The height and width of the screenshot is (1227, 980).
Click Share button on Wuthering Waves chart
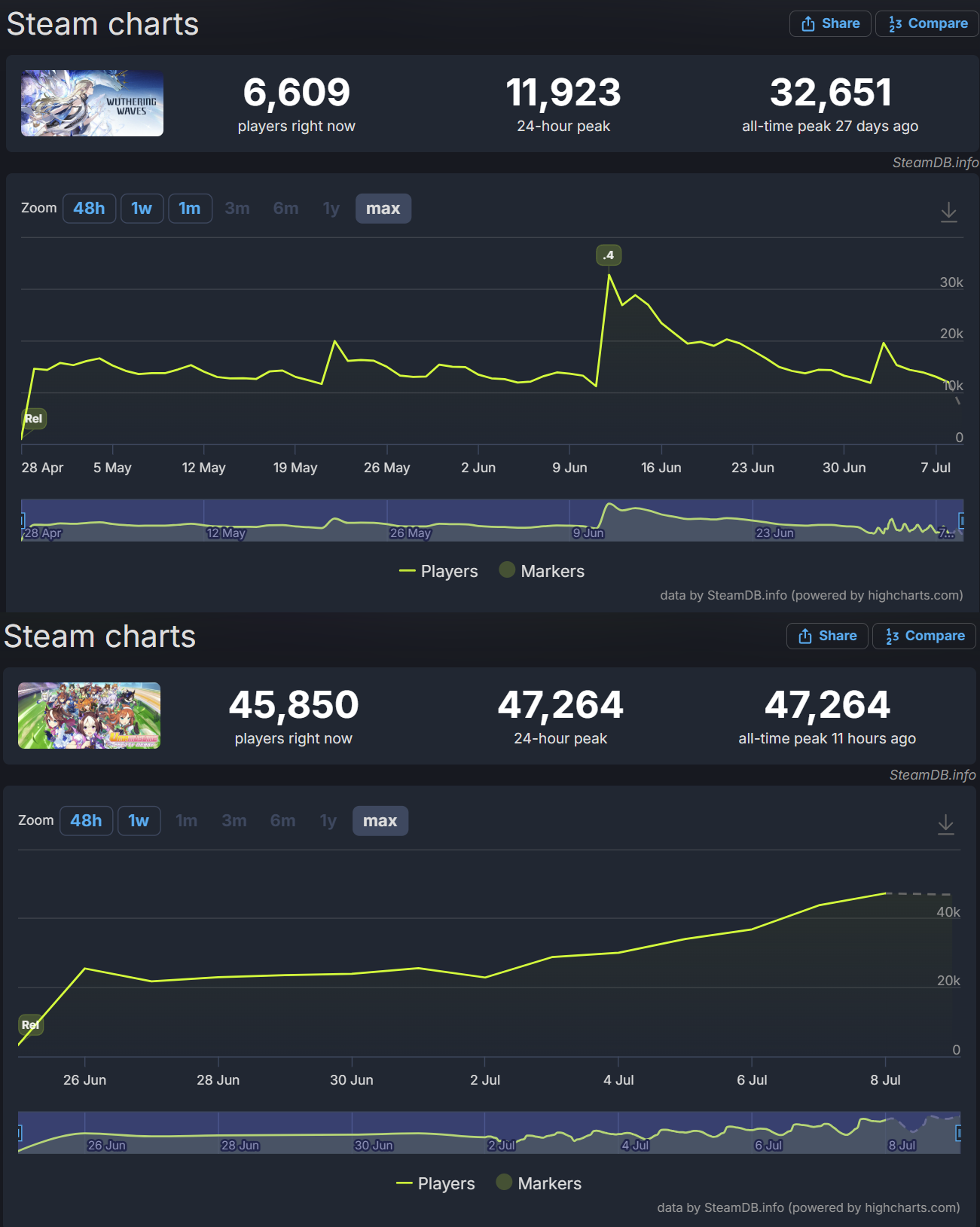point(830,23)
